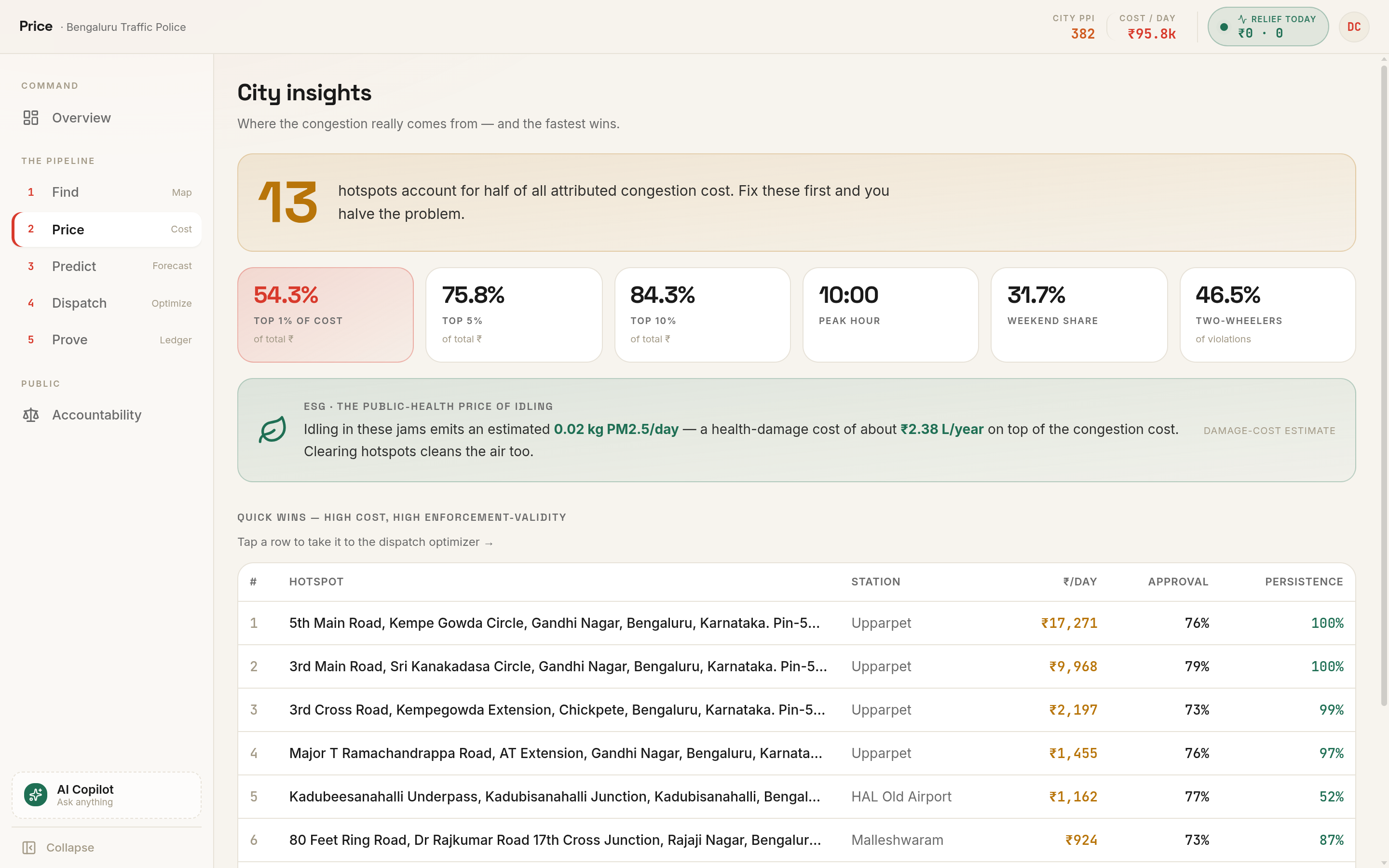Open 80 Feet Ring Road row

[796, 841]
